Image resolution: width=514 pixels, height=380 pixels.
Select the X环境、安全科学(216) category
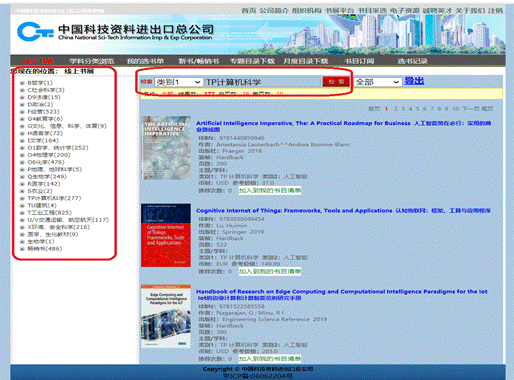pyautogui.click(x=59, y=227)
